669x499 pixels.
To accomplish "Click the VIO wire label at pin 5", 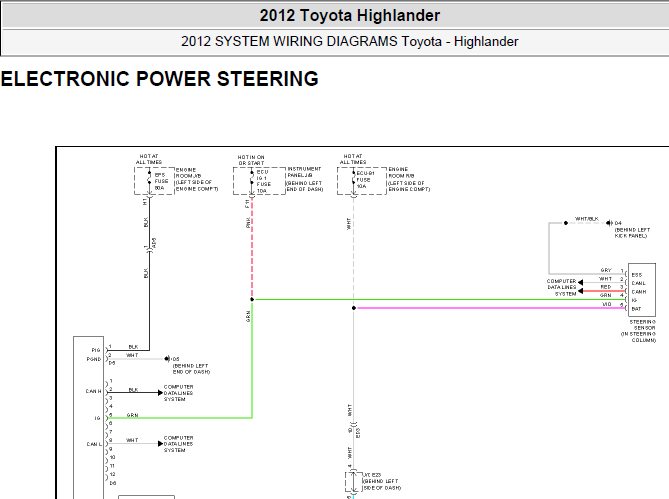I will click(x=606, y=304).
